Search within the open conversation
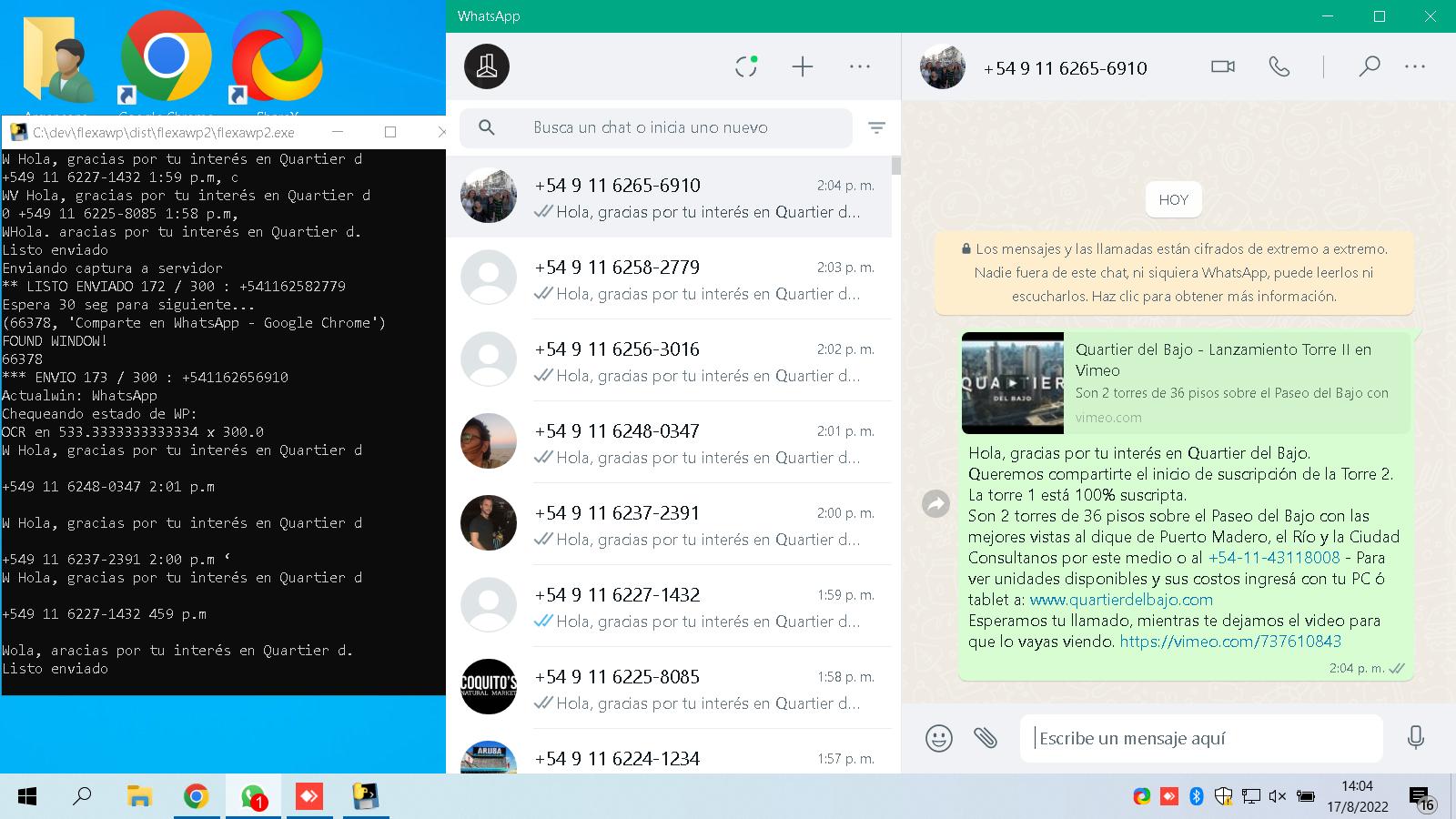This screenshot has height=819, width=1456. coord(1370,66)
